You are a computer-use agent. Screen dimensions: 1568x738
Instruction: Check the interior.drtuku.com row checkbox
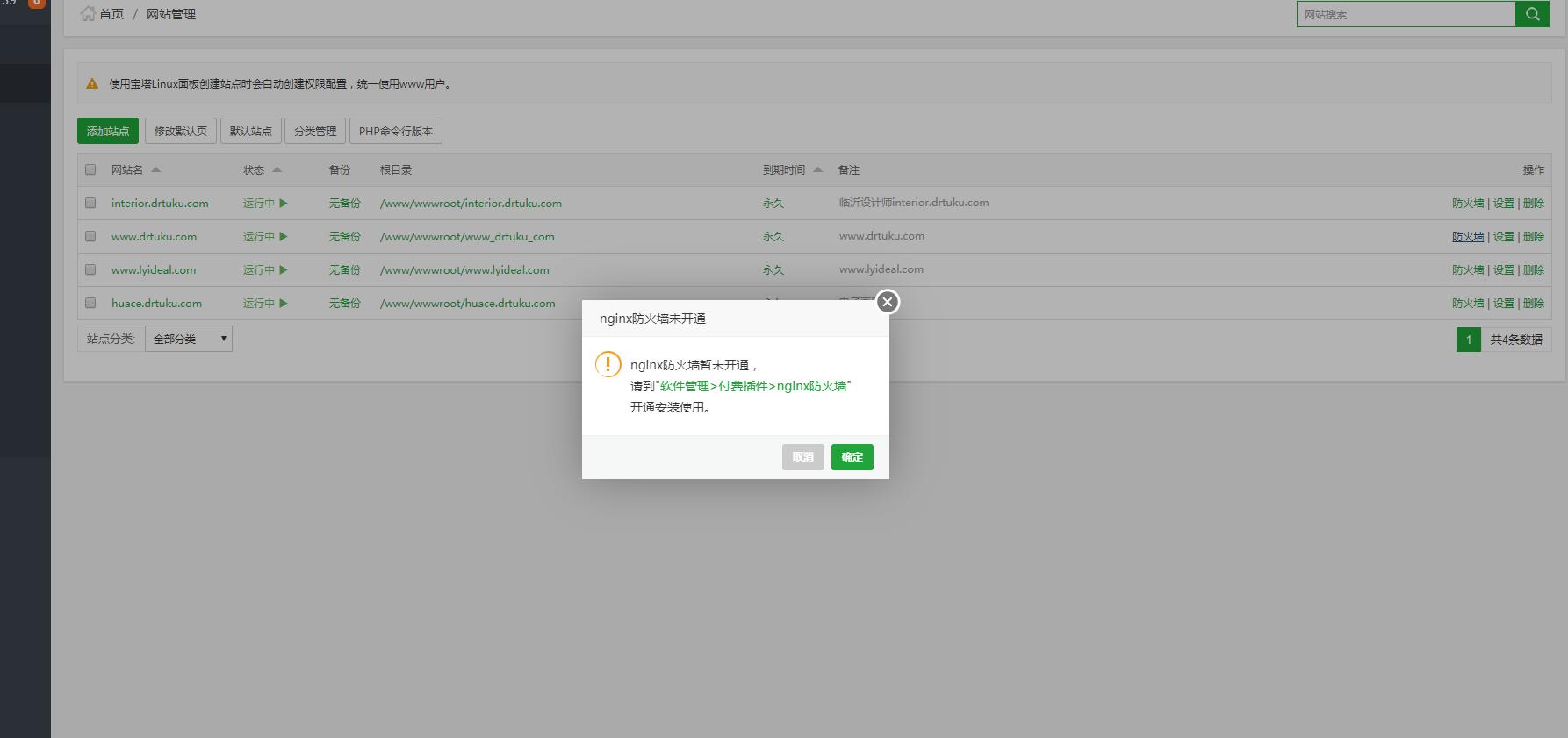pos(90,203)
